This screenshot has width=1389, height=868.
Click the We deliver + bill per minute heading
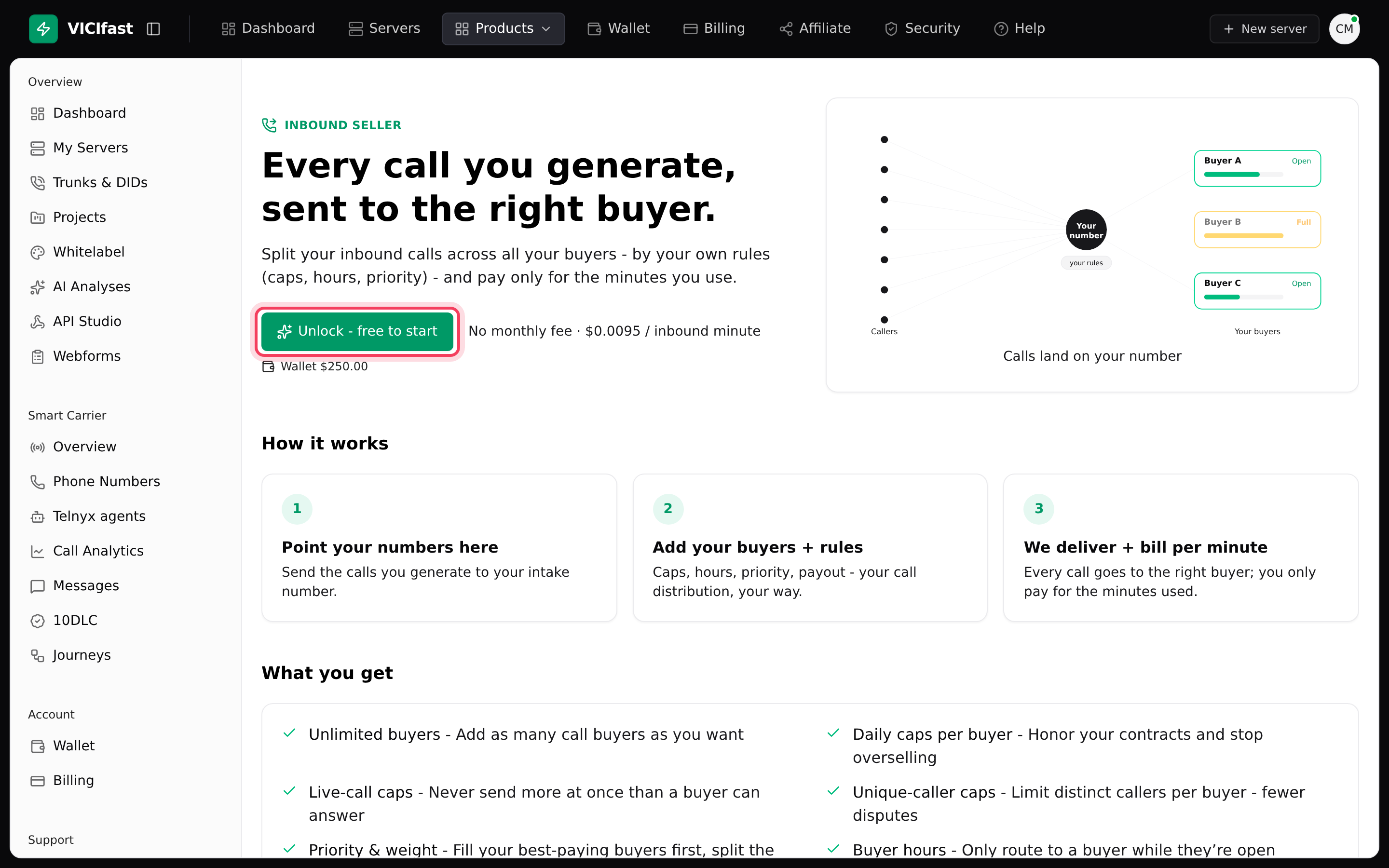[1145, 548]
